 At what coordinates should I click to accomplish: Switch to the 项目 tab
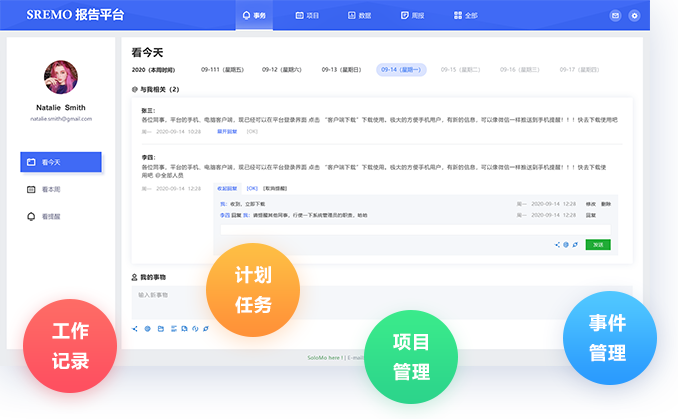pyautogui.click(x=307, y=16)
